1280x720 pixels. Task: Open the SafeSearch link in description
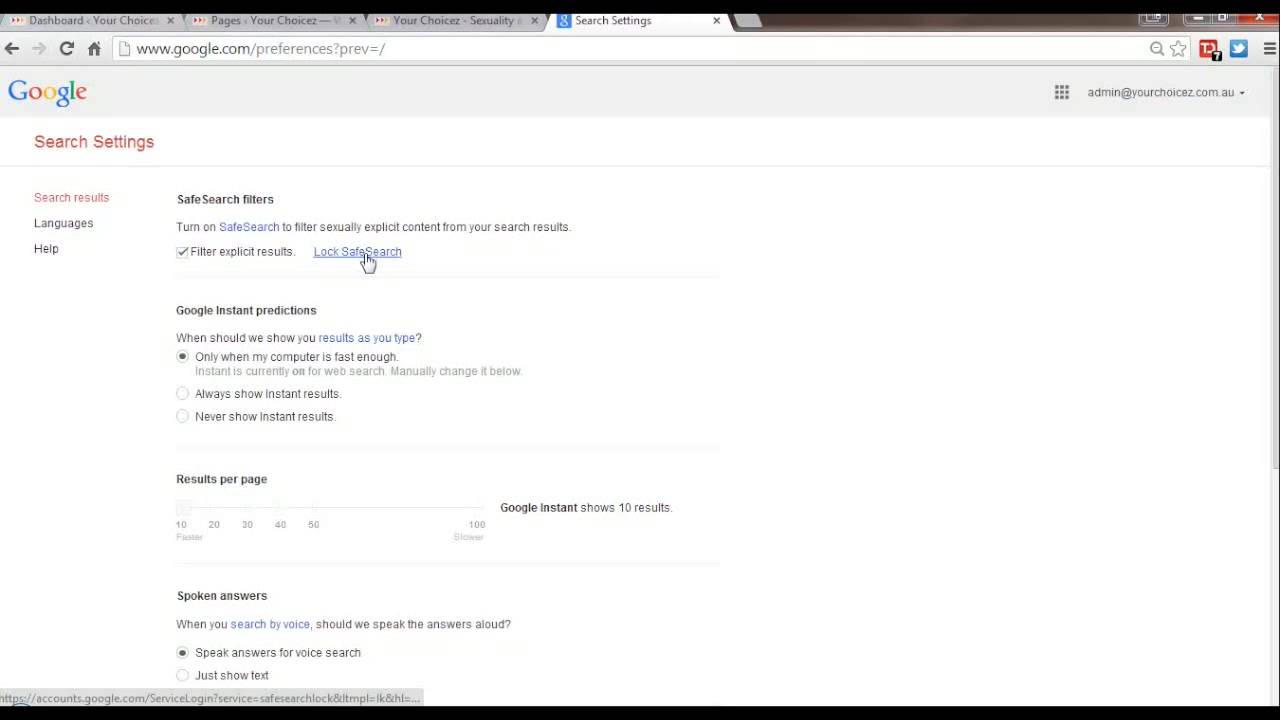(249, 227)
